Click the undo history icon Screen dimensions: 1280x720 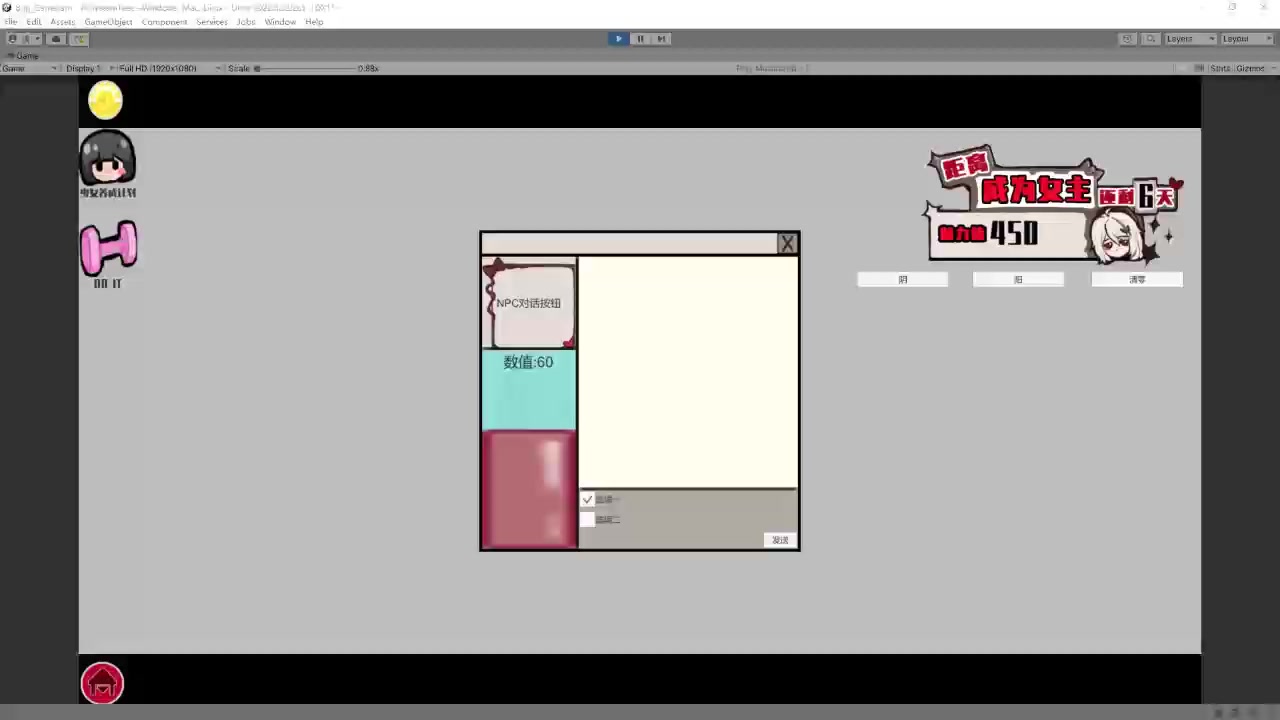tap(1127, 39)
